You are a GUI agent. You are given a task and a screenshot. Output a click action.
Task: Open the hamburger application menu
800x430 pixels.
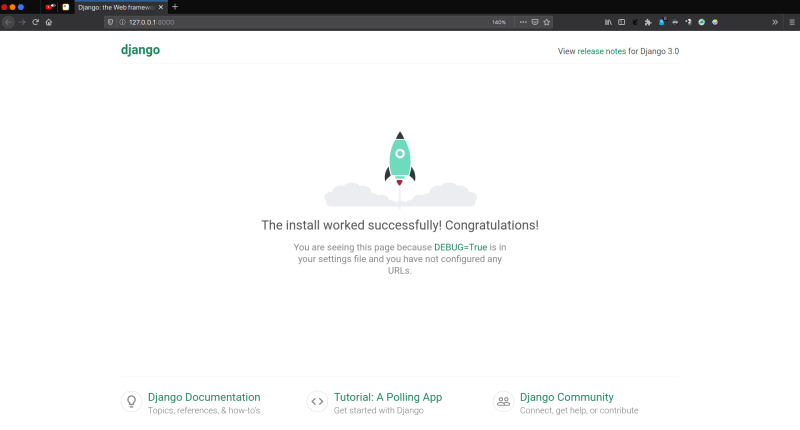[x=792, y=22]
